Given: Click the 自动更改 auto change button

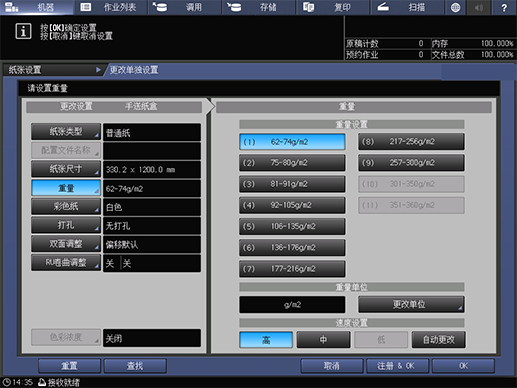Looking at the screenshot, I should 439,340.
